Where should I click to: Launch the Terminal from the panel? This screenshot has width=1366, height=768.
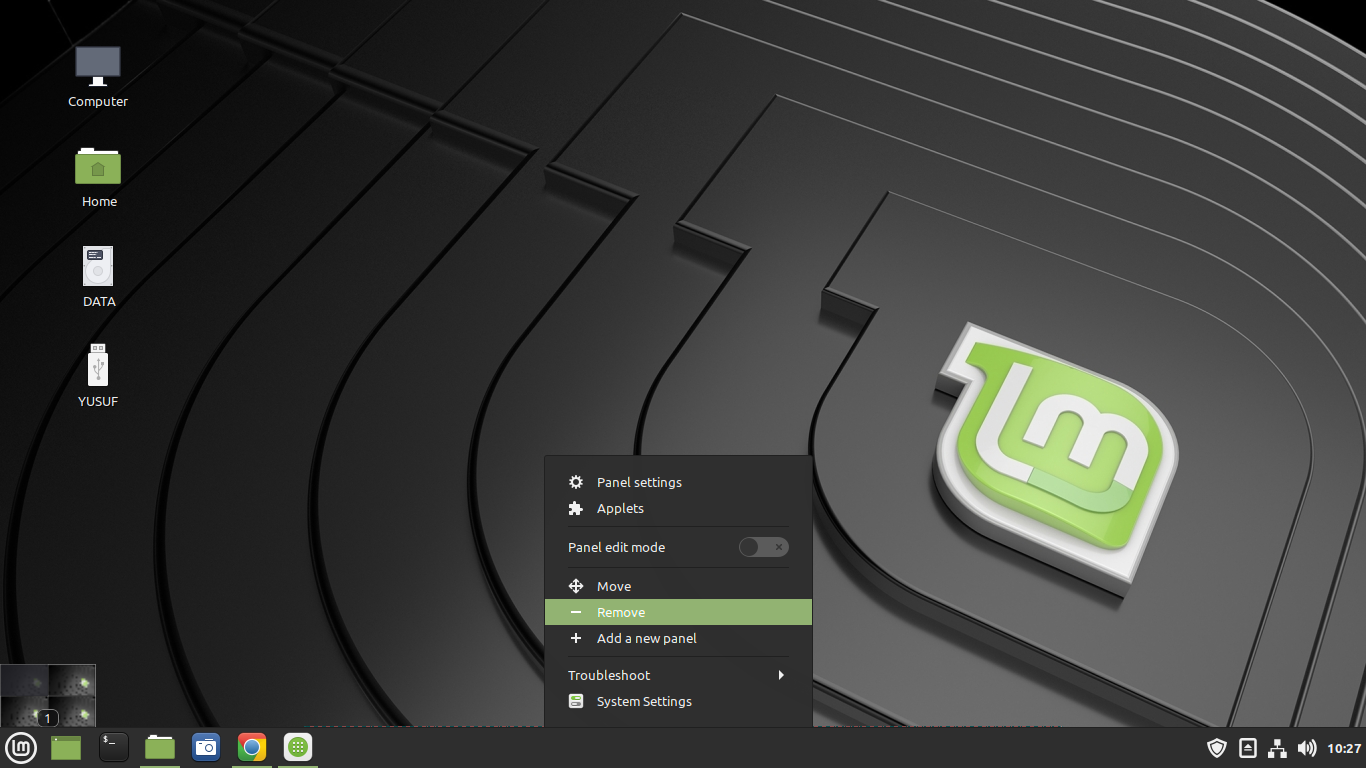coord(113,747)
